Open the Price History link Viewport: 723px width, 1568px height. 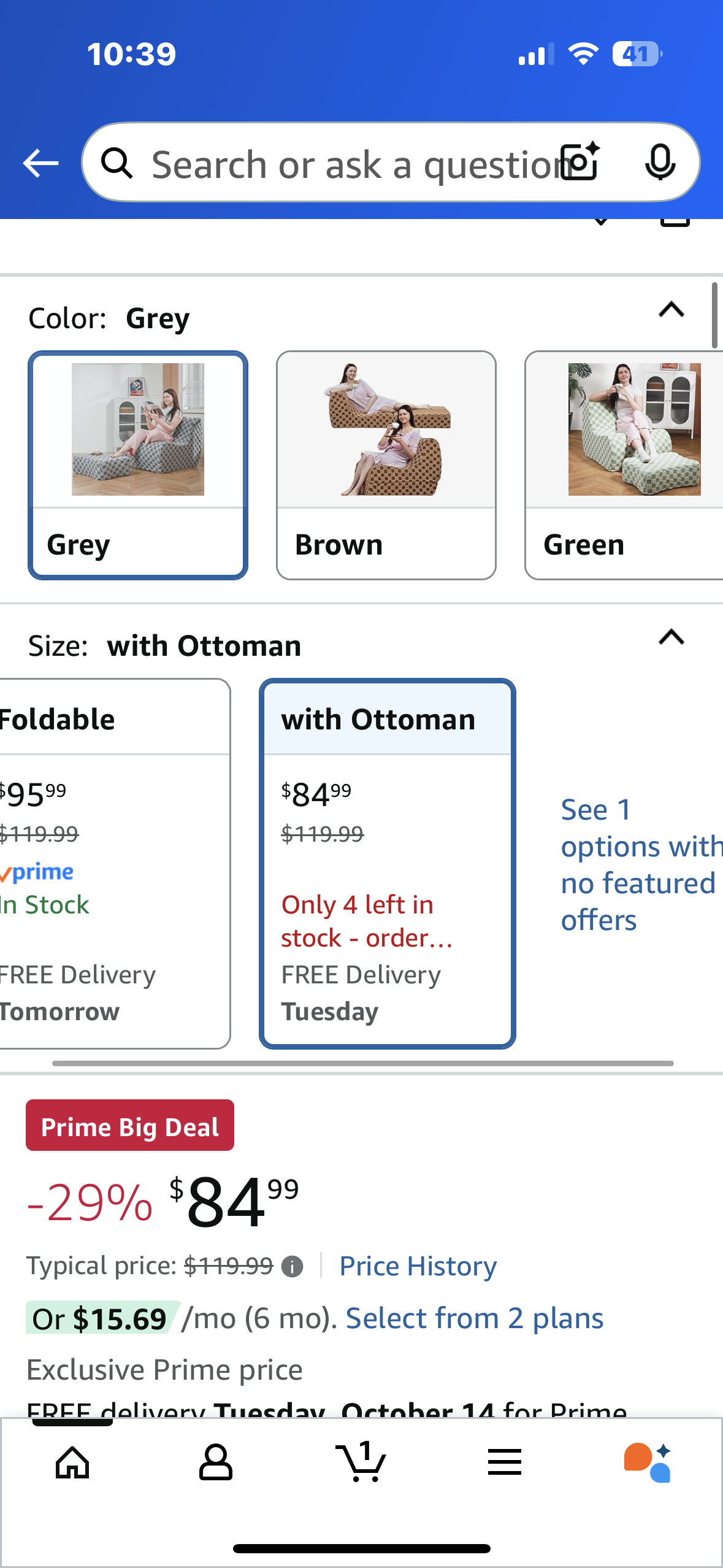tap(418, 1267)
